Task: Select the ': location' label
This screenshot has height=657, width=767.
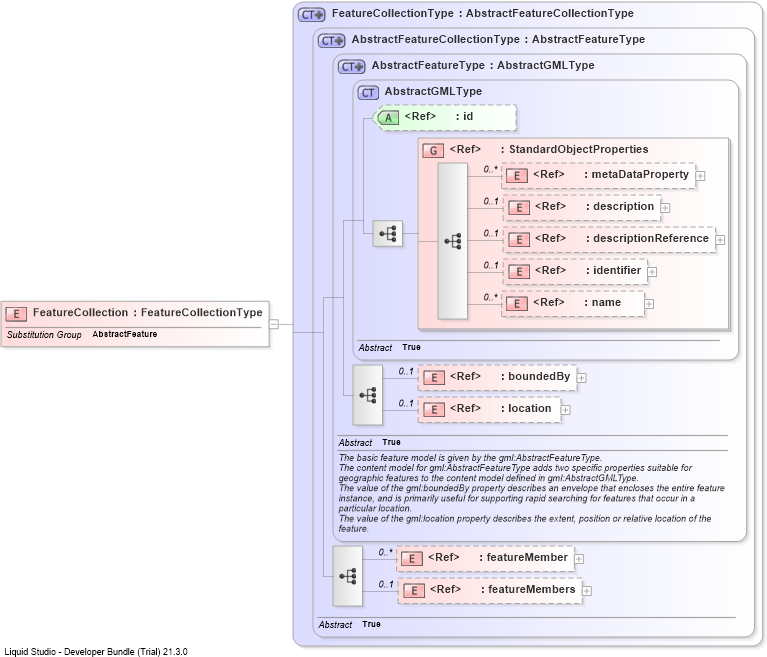Action: (x=526, y=408)
